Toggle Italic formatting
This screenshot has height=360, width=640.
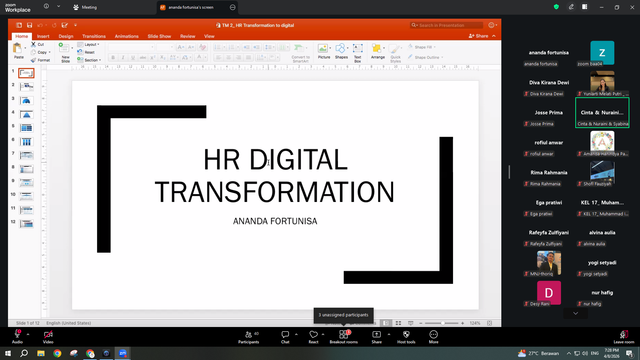tap(123, 58)
